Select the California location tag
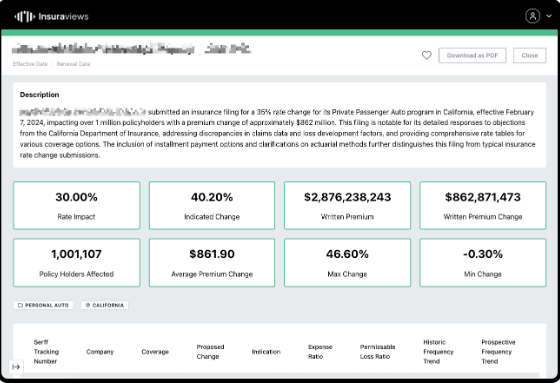The width and height of the screenshot is (560, 385). (x=105, y=305)
